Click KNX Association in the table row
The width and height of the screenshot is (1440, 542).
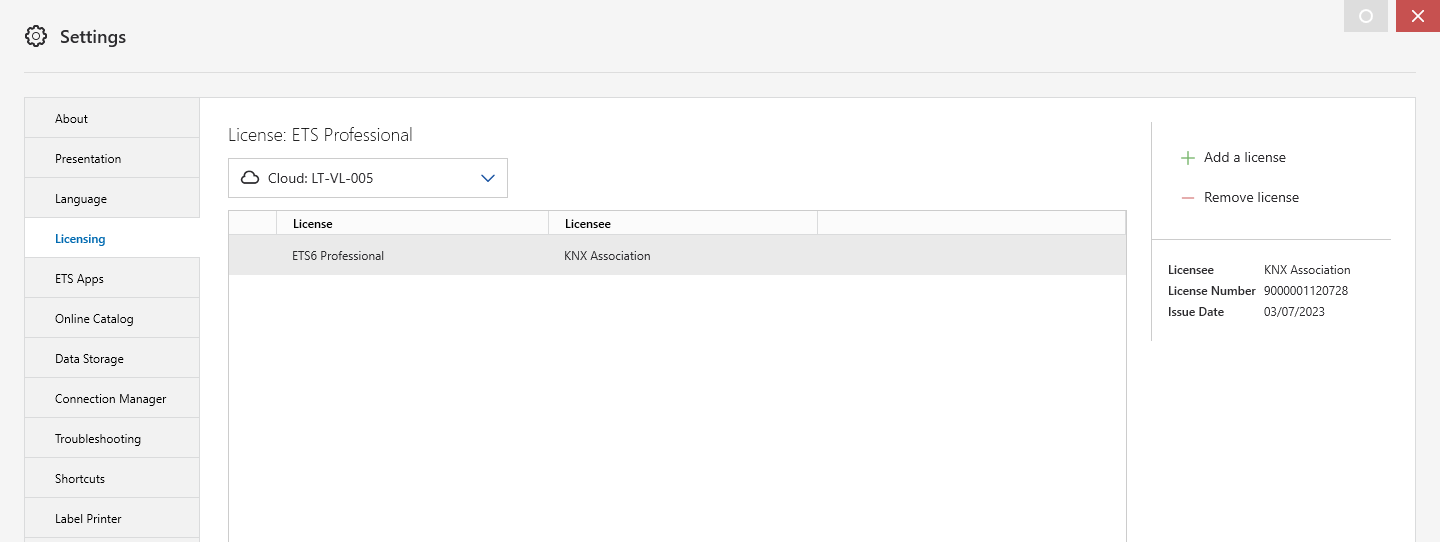click(x=607, y=256)
